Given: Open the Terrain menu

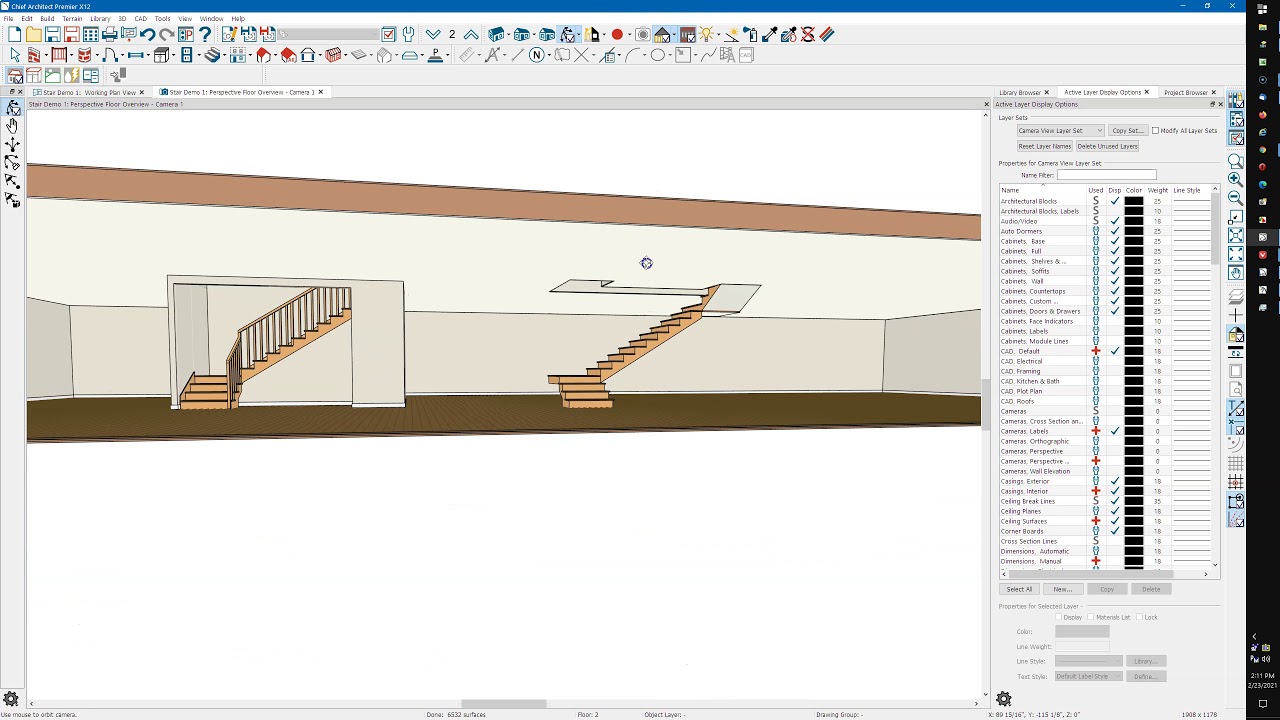Looking at the screenshot, I should [72, 18].
